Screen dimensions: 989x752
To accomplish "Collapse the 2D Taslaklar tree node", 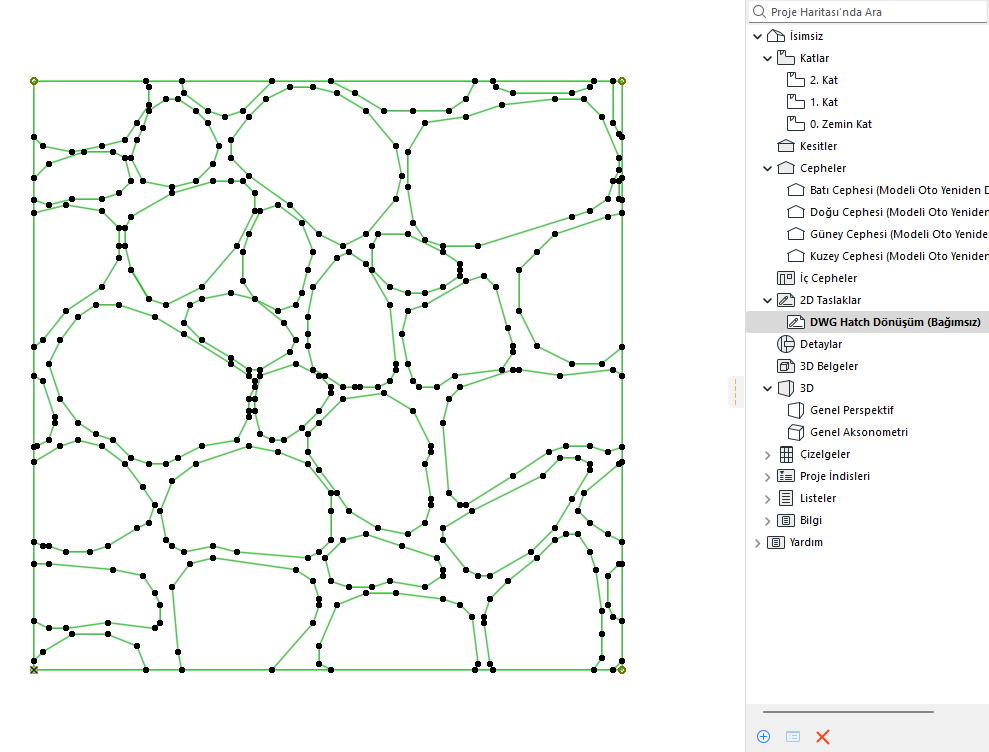I will (768, 300).
